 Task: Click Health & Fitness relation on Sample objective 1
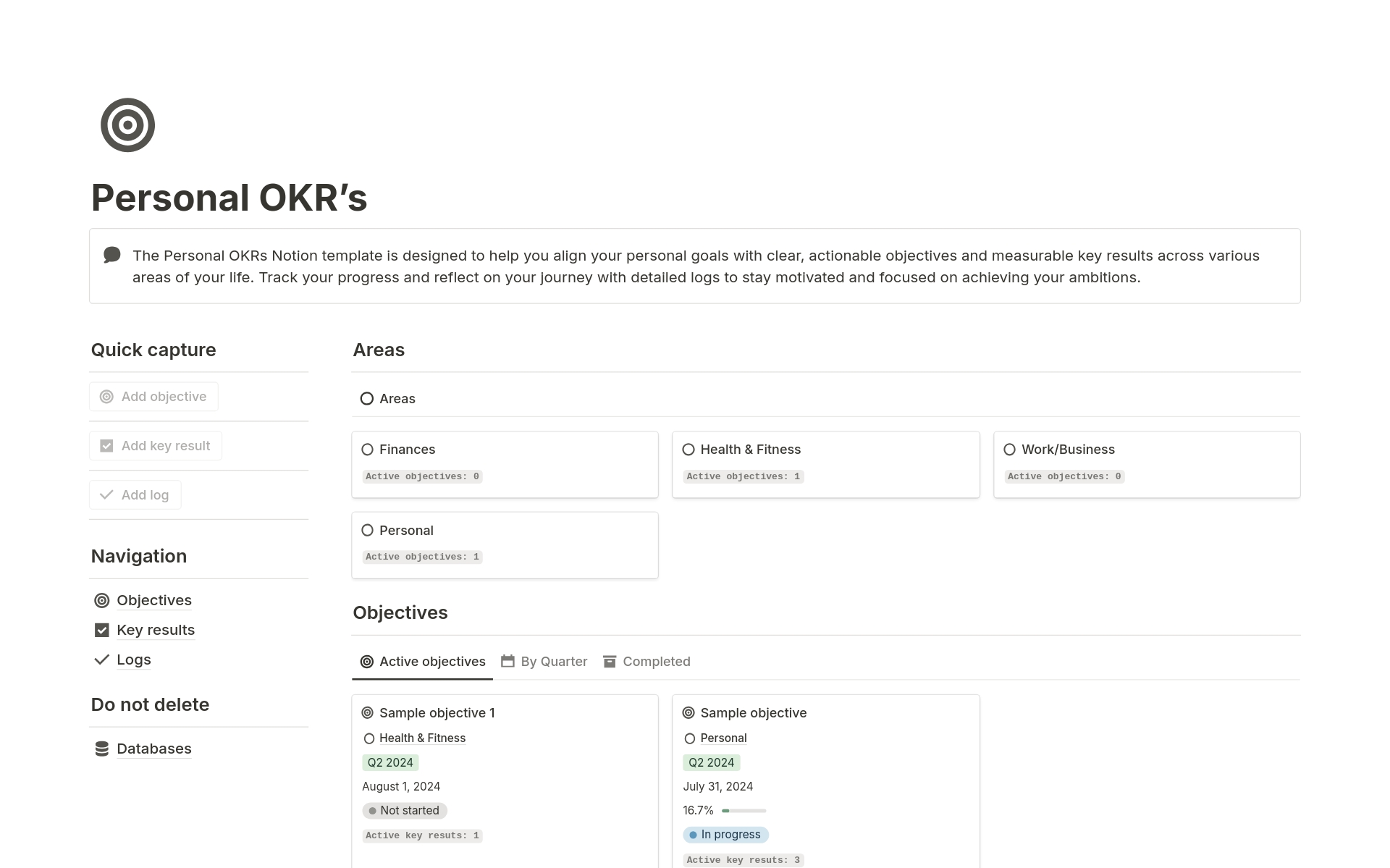pos(423,738)
